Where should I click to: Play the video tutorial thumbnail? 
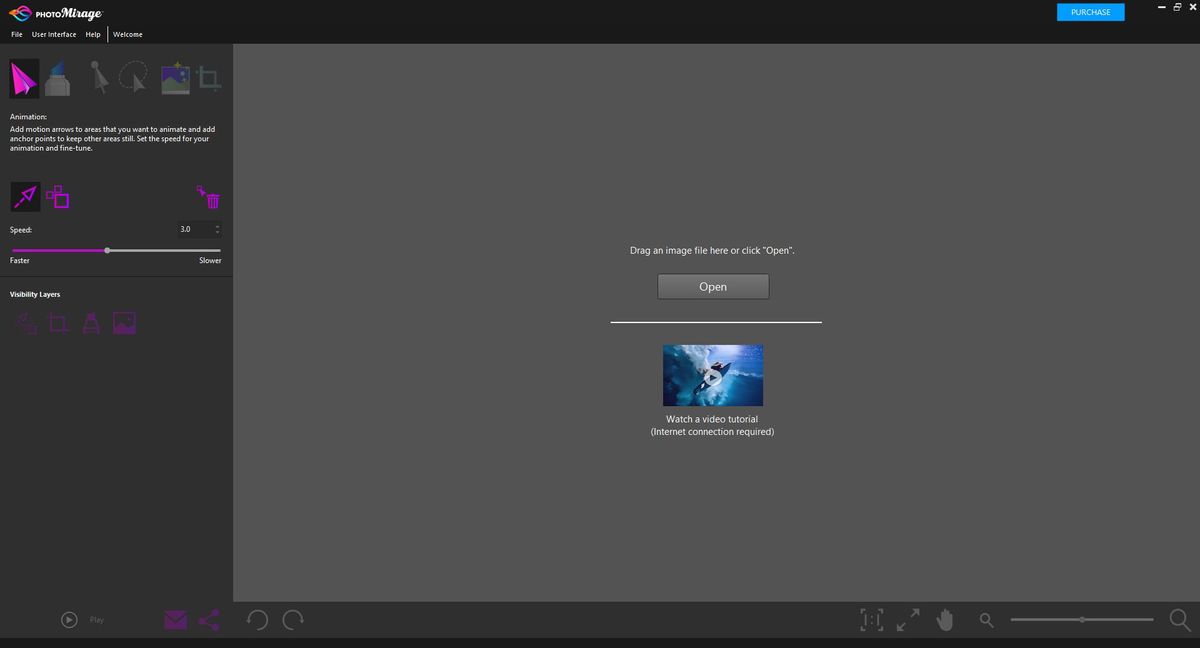point(713,375)
